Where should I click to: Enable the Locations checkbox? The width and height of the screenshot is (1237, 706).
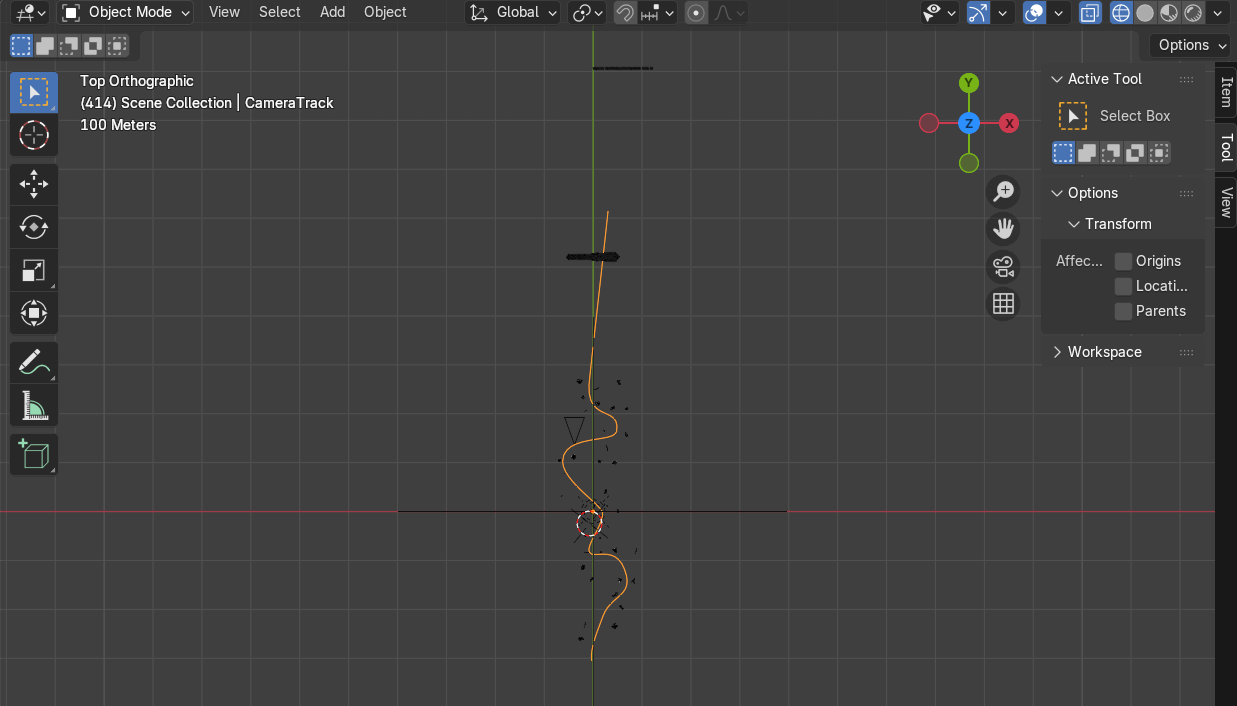point(1124,286)
